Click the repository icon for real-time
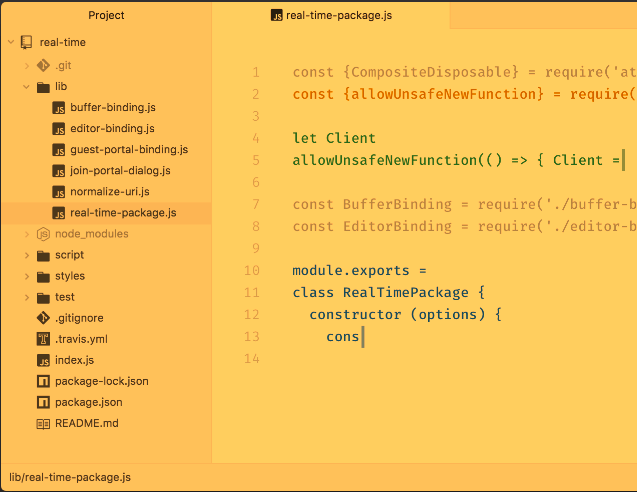The height and width of the screenshot is (492, 637). (27, 43)
